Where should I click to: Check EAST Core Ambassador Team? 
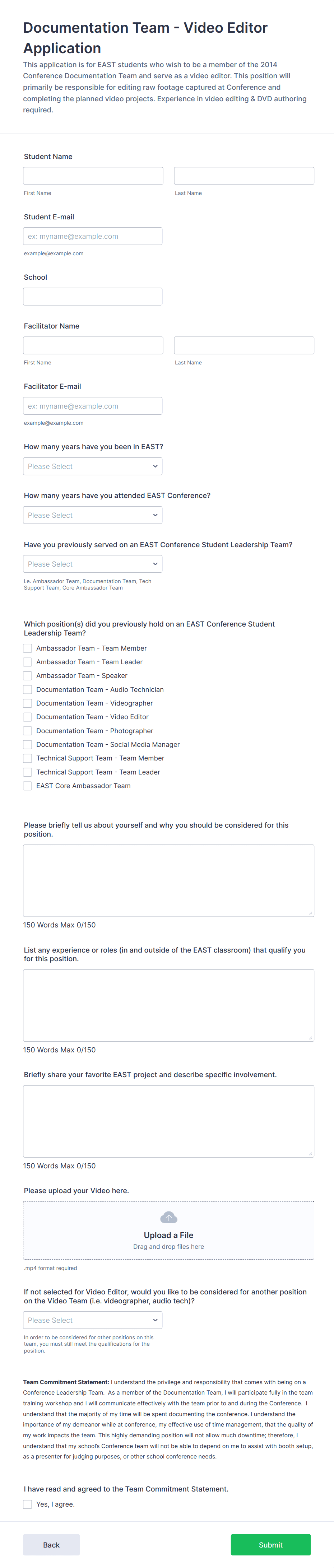(27, 785)
